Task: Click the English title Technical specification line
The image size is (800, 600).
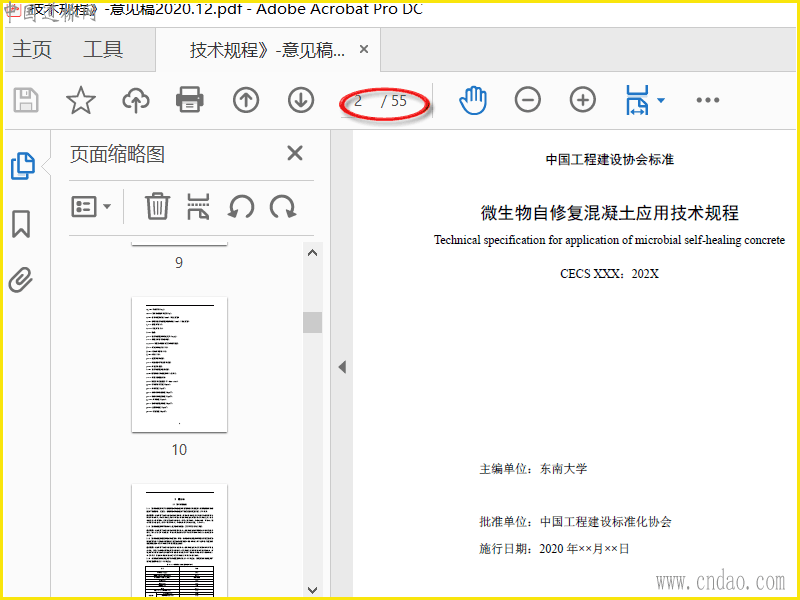Action: [609, 240]
